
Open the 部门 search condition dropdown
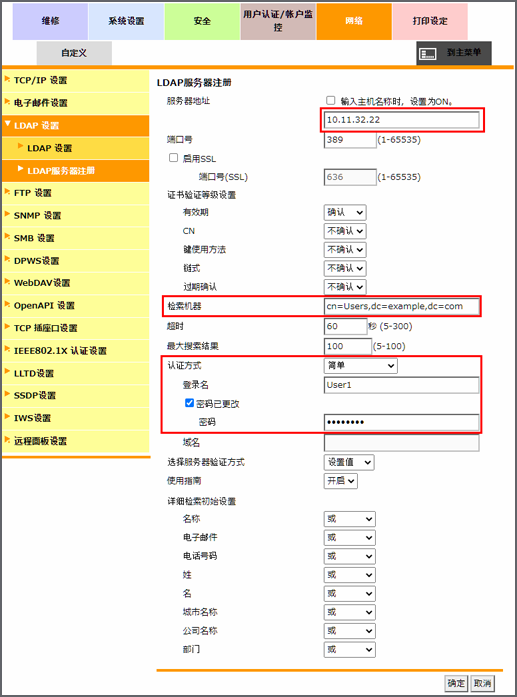click(350, 650)
